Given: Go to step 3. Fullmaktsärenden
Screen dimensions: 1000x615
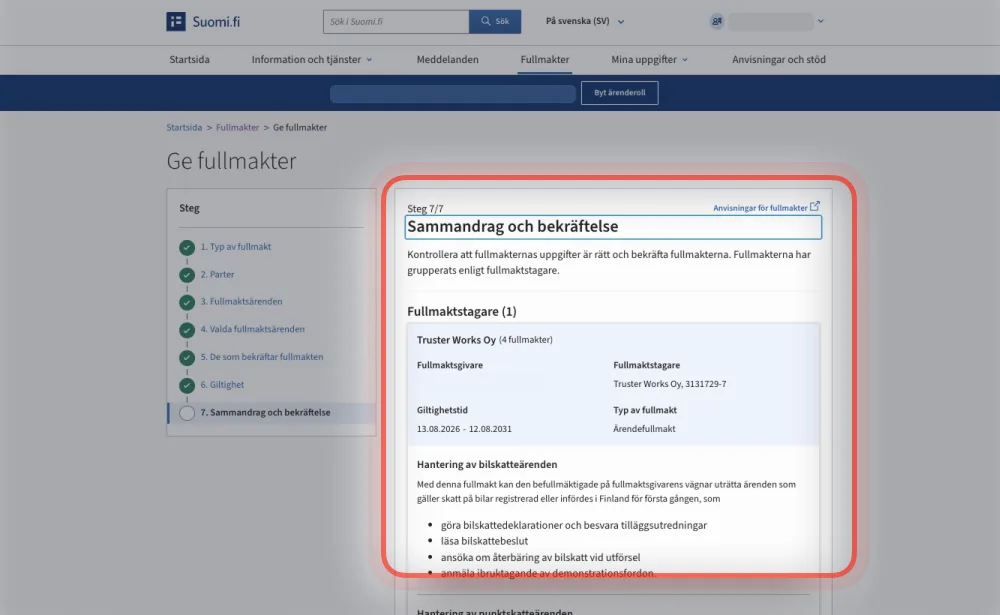Looking at the screenshot, I should point(241,302).
